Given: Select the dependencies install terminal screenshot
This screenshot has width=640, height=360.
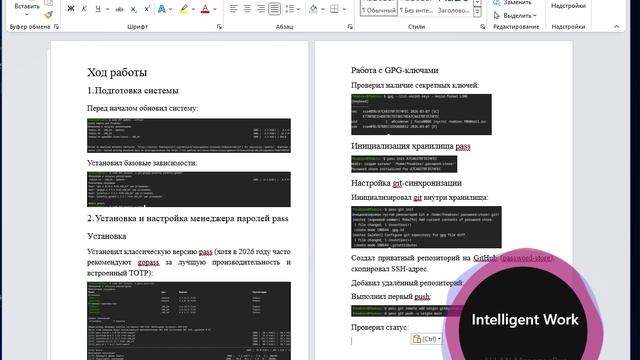Looking at the screenshot, I should (x=189, y=189).
